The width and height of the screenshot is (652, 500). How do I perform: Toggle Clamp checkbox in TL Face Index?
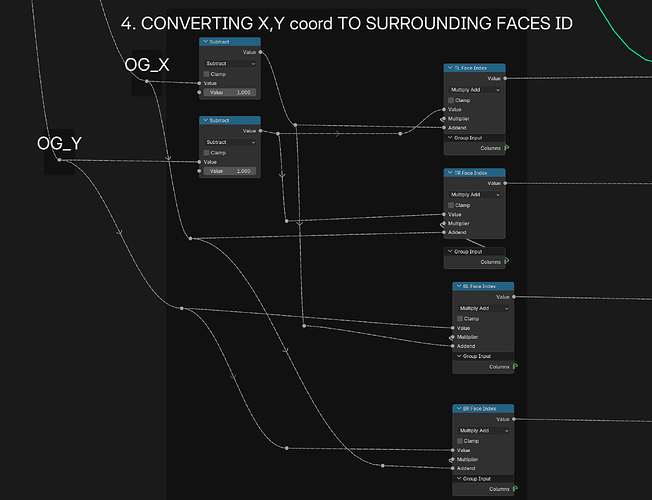pos(451,100)
